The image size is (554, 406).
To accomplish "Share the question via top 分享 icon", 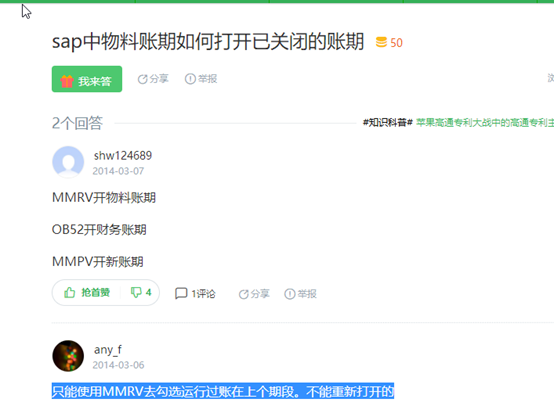I will [142, 79].
